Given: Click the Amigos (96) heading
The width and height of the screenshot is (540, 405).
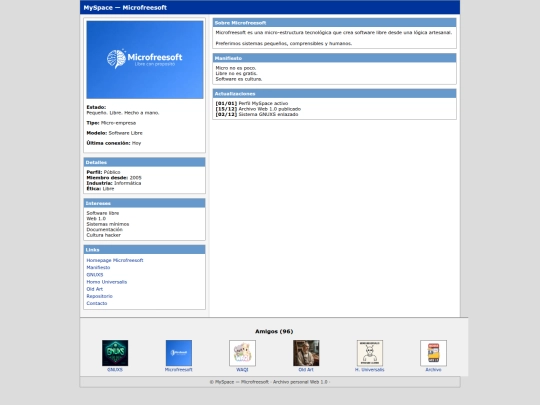Looking at the screenshot, I should pos(274,331).
